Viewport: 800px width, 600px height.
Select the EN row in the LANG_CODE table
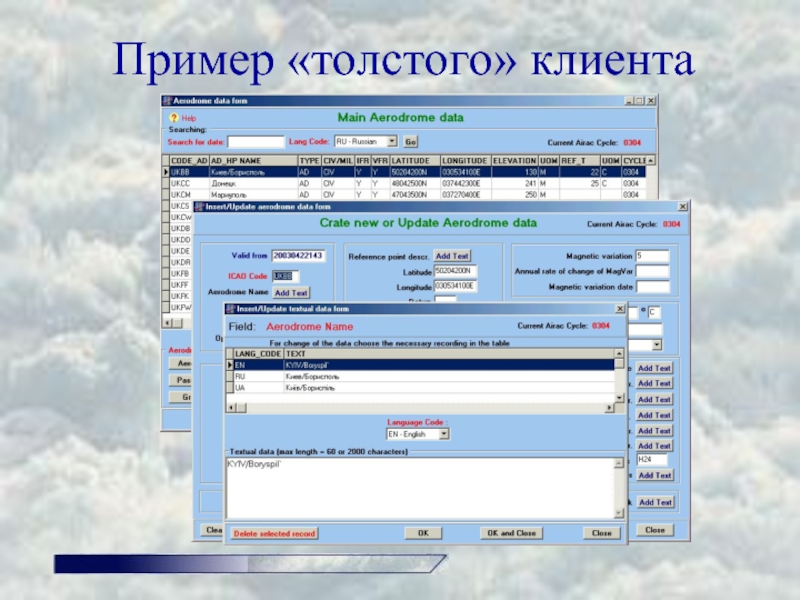(x=424, y=365)
